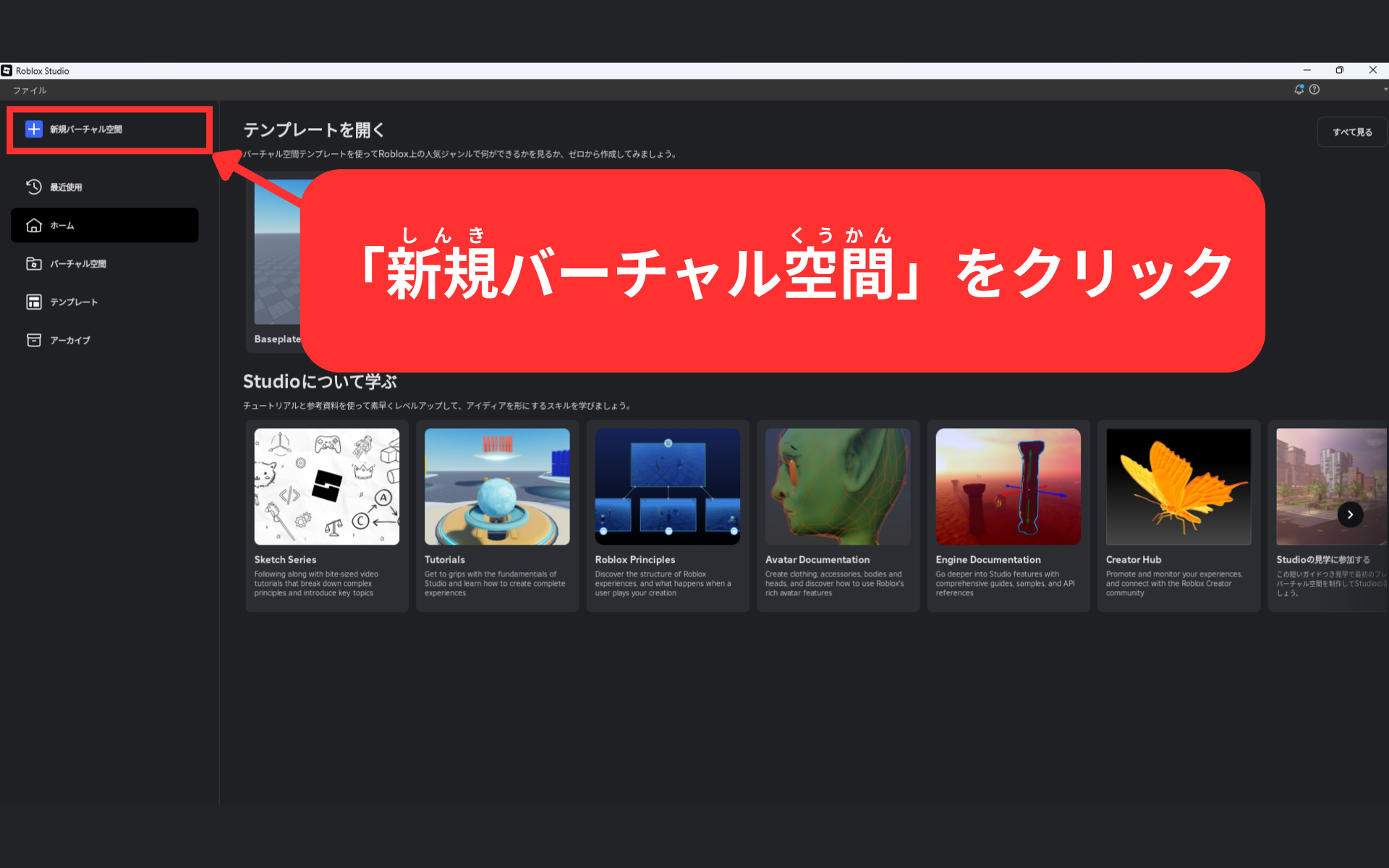Open the Sketch Series thumbnail

tap(326, 486)
